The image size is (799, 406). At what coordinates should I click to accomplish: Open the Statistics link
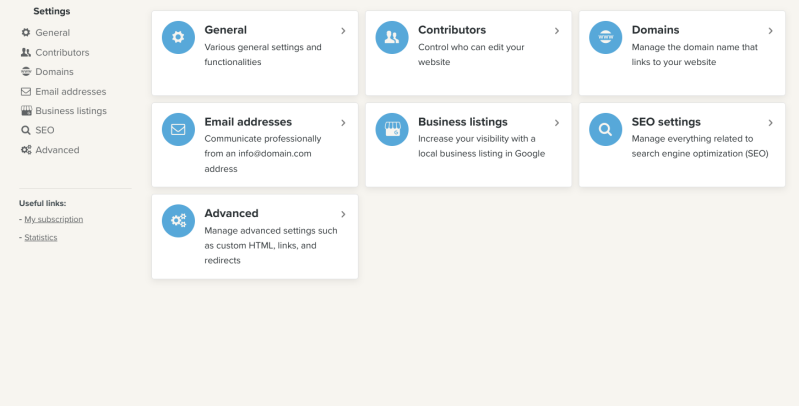[x=41, y=238]
